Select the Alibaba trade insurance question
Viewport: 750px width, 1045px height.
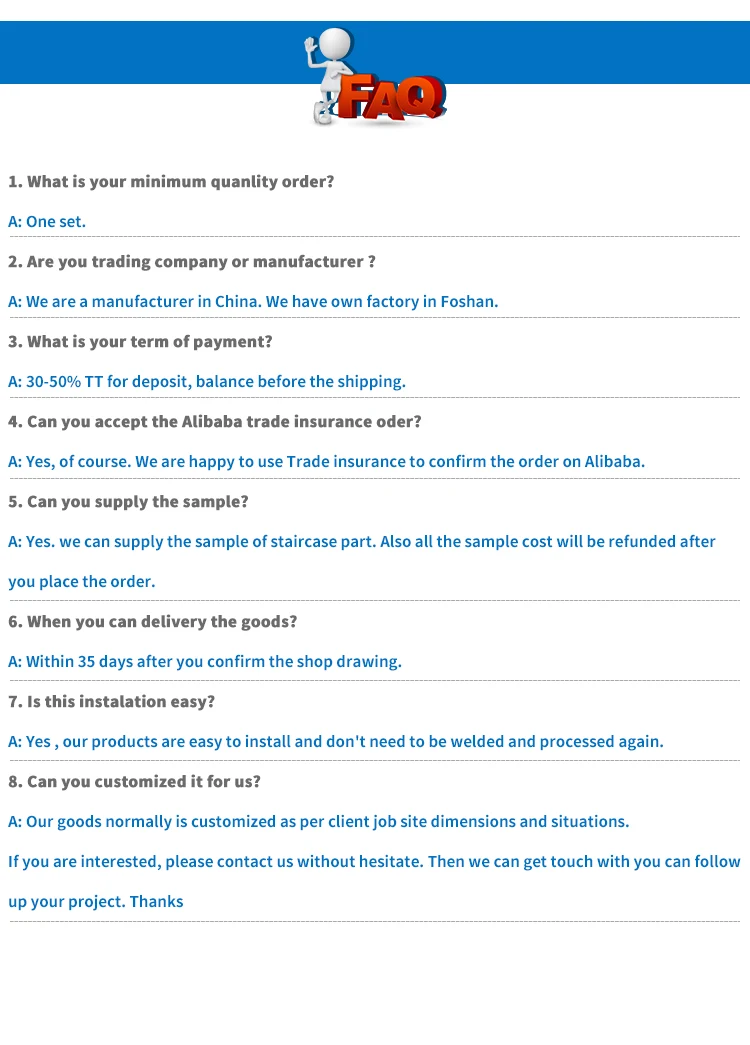pos(215,422)
